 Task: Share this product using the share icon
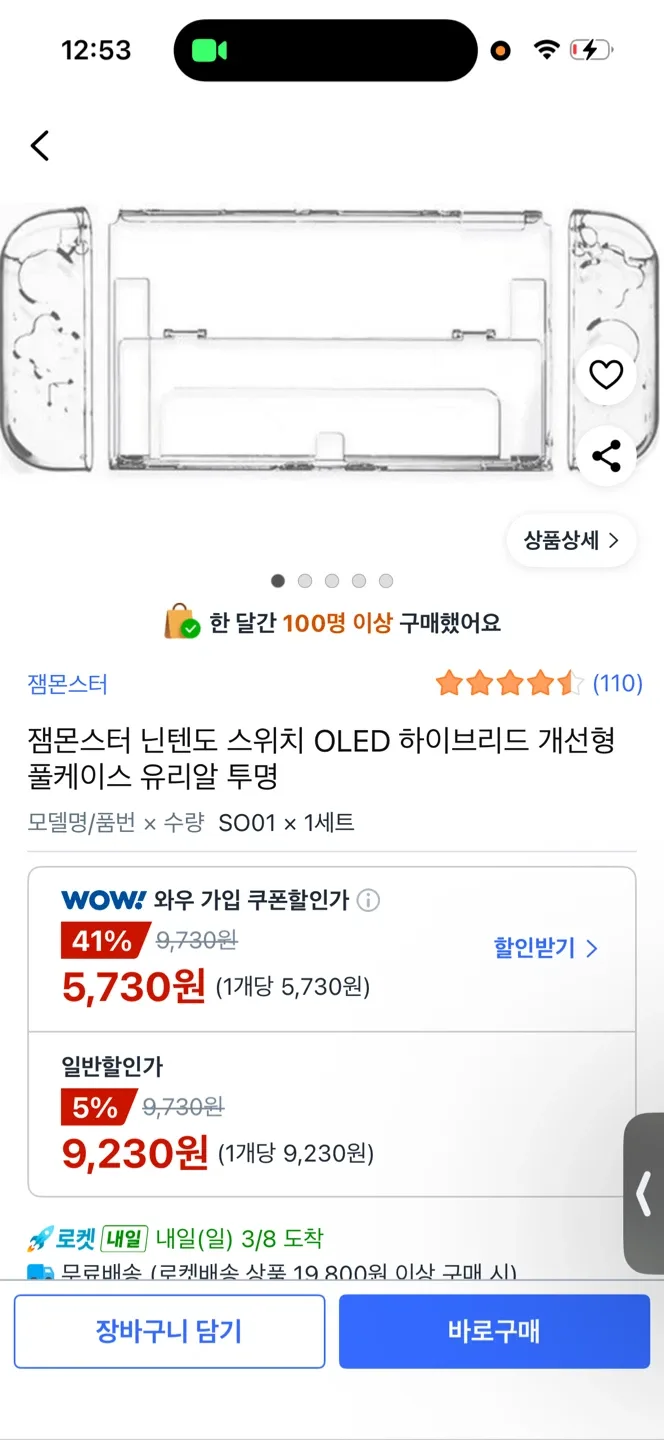tap(607, 455)
